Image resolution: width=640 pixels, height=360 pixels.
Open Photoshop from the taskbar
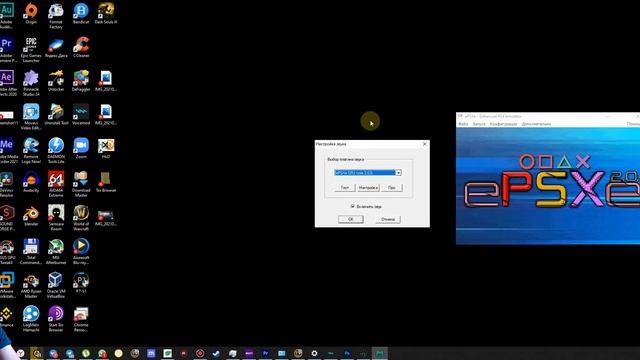347,353
